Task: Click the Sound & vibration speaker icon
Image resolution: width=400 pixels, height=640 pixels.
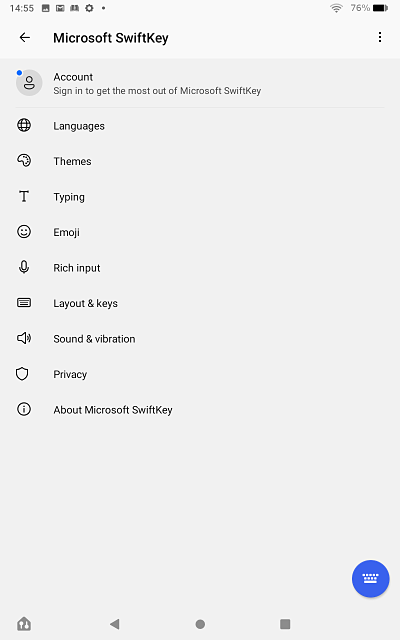Action: [x=24, y=338]
